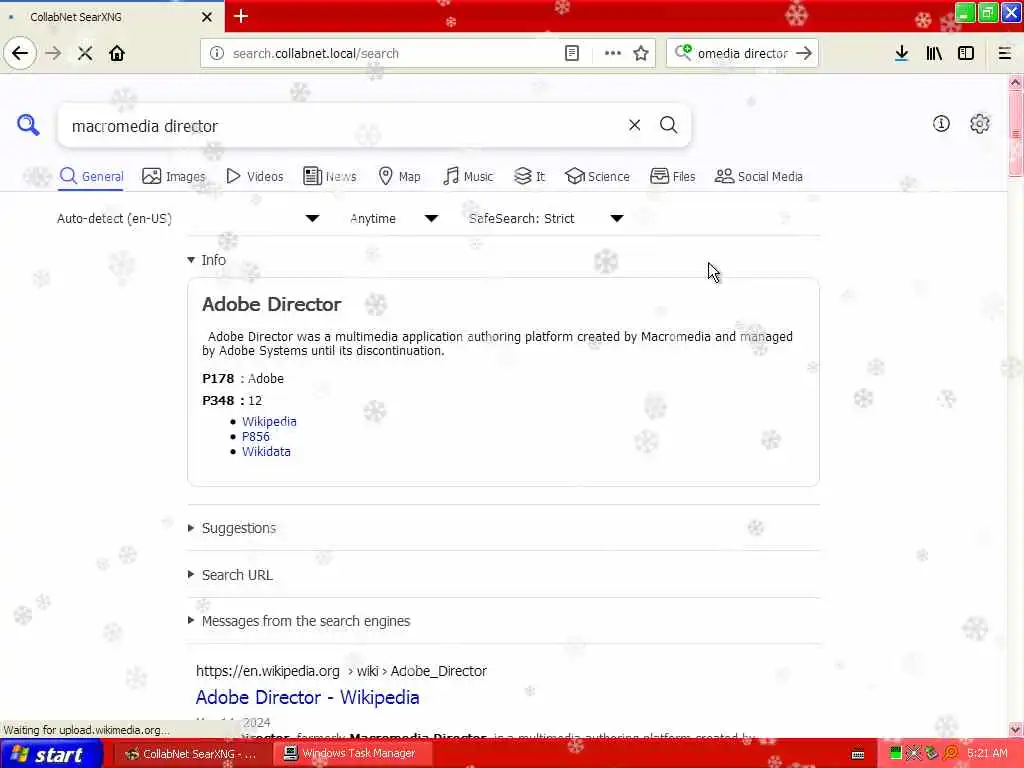Expand Messages from the search engines
The image size is (1024, 768).
point(299,621)
